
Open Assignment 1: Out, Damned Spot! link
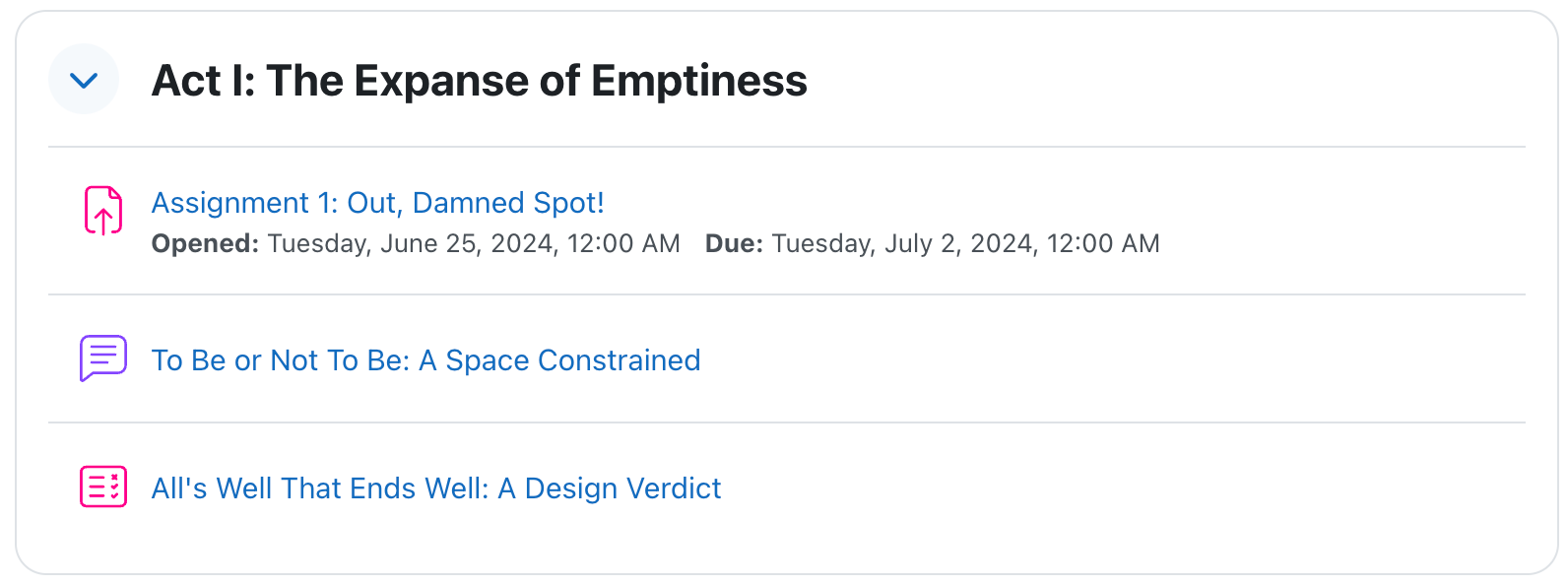[x=377, y=203]
